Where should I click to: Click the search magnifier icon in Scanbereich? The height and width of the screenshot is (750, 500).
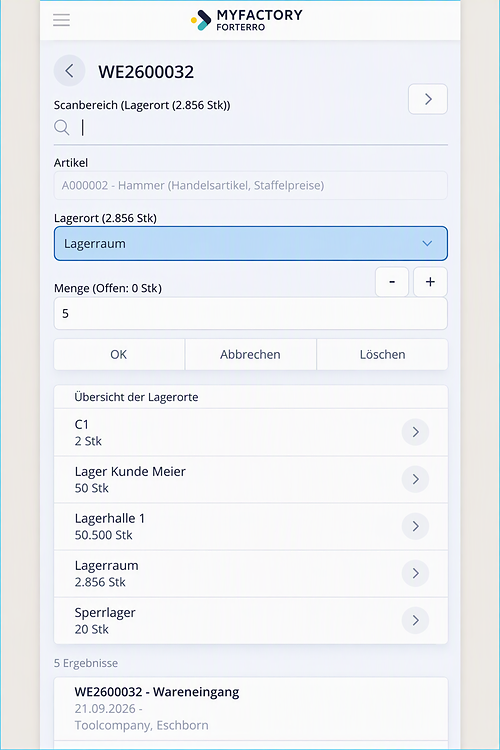(x=62, y=128)
